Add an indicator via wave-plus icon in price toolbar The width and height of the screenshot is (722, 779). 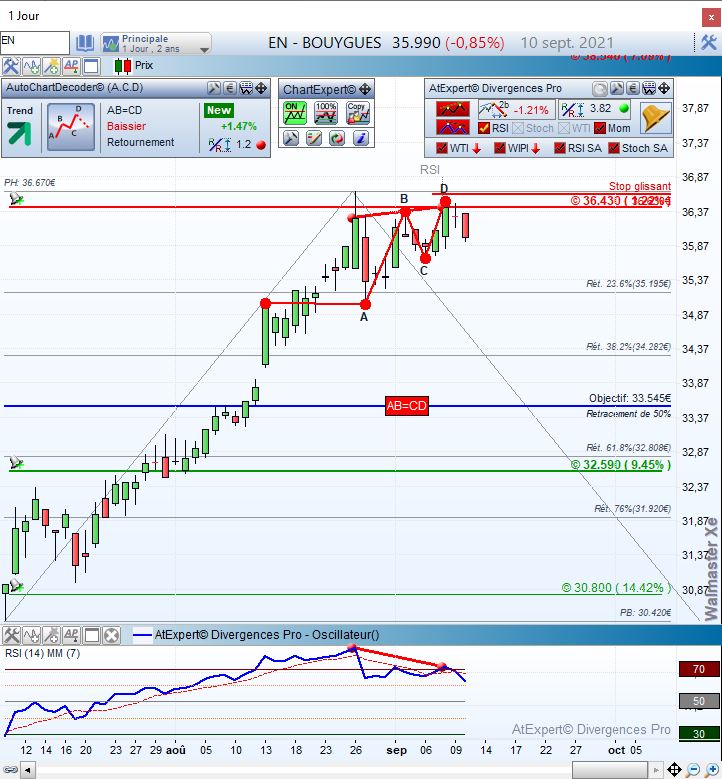(31, 66)
